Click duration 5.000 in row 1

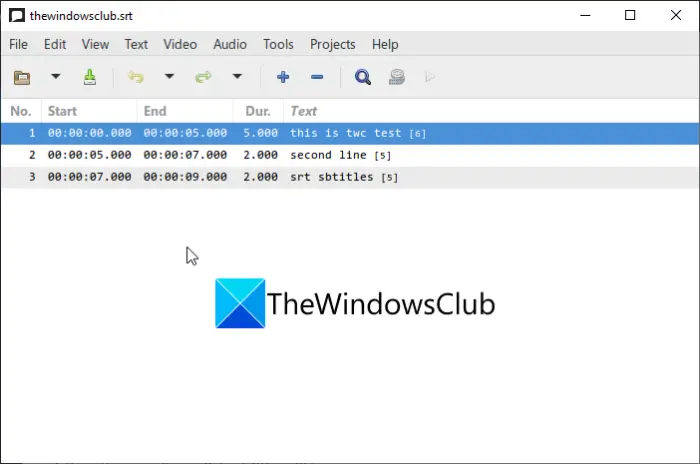coord(260,133)
